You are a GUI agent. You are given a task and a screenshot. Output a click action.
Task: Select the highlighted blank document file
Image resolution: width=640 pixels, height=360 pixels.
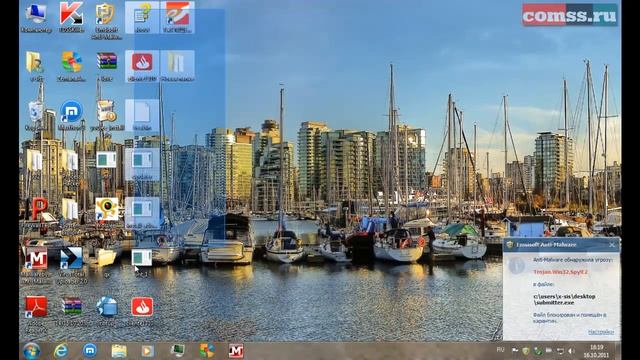[x=142, y=112]
